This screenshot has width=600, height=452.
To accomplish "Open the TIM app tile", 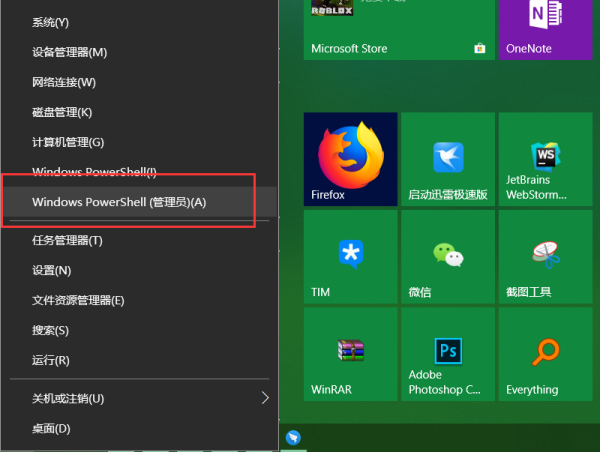I will coord(351,257).
